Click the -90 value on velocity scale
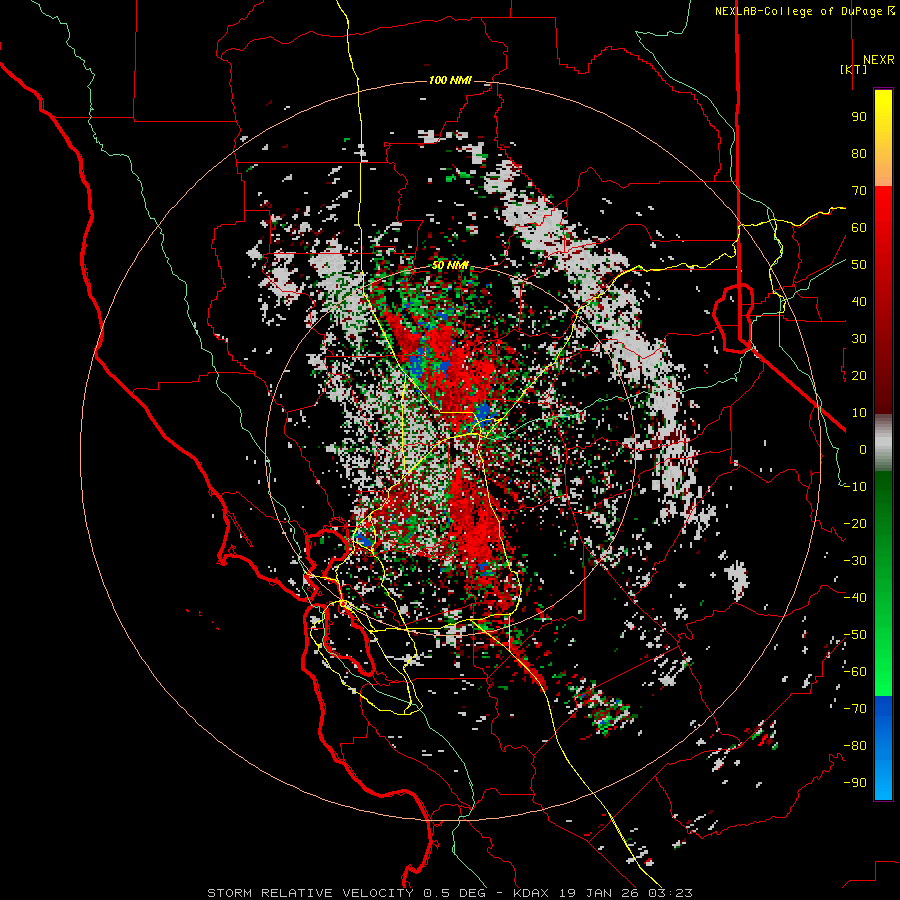 coord(855,783)
